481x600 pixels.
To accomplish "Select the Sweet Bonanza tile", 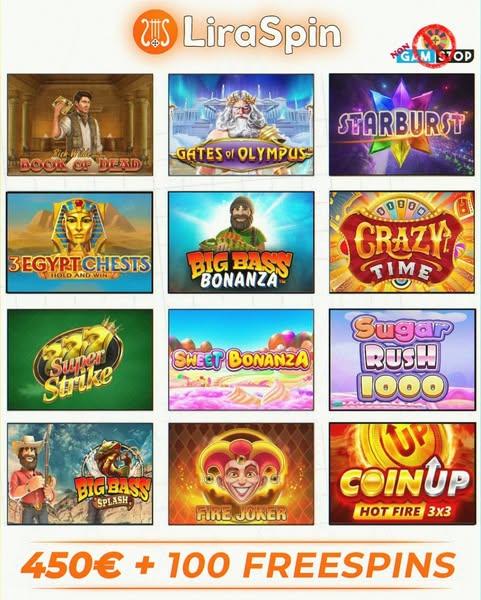I will pyautogui.click(x=241, y=360).
